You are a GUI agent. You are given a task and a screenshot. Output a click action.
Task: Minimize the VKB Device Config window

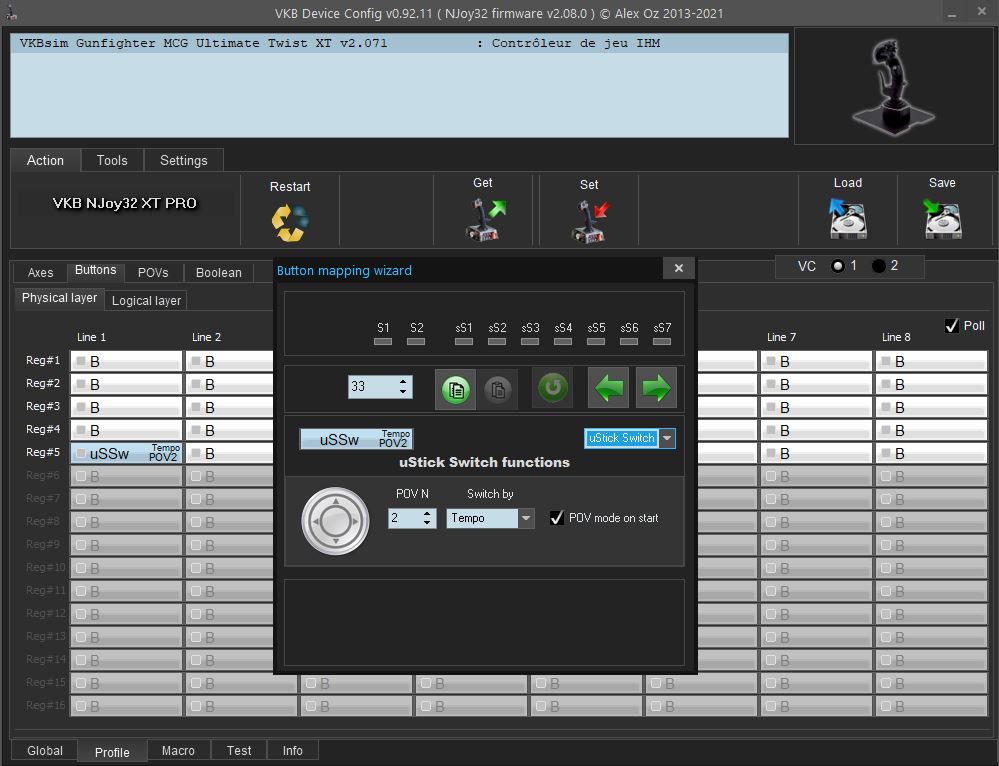pos(952,13)
